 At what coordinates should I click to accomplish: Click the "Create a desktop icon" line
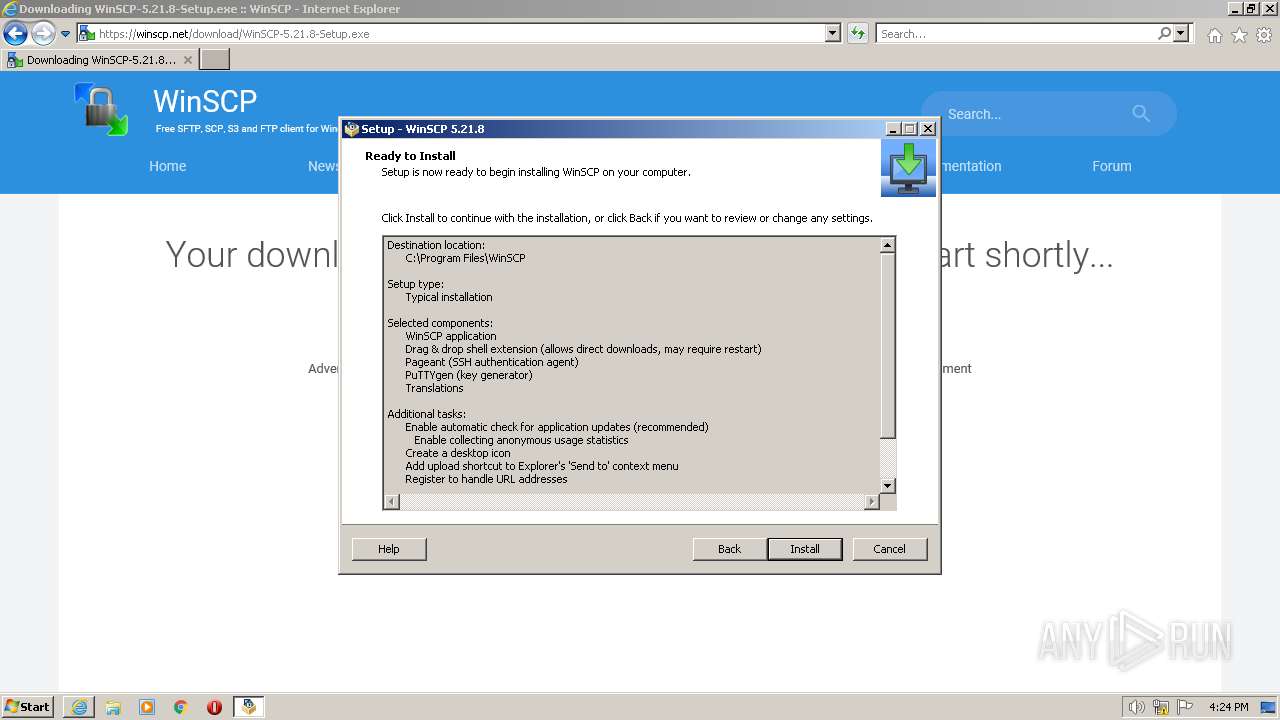pos(458,453)
